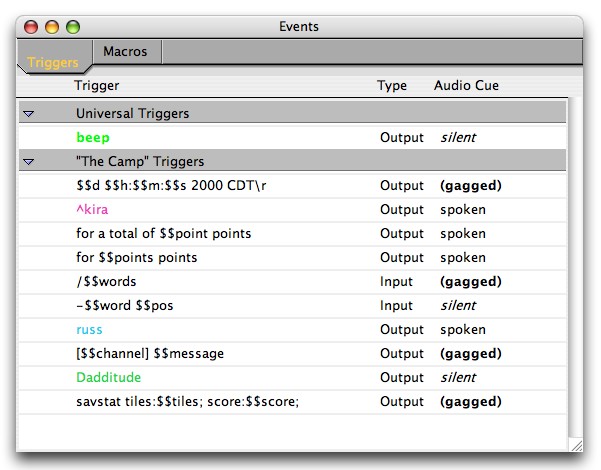Select the Dadditude trigger row
This screenshot has width=601, height=470.
click(108, 378)
